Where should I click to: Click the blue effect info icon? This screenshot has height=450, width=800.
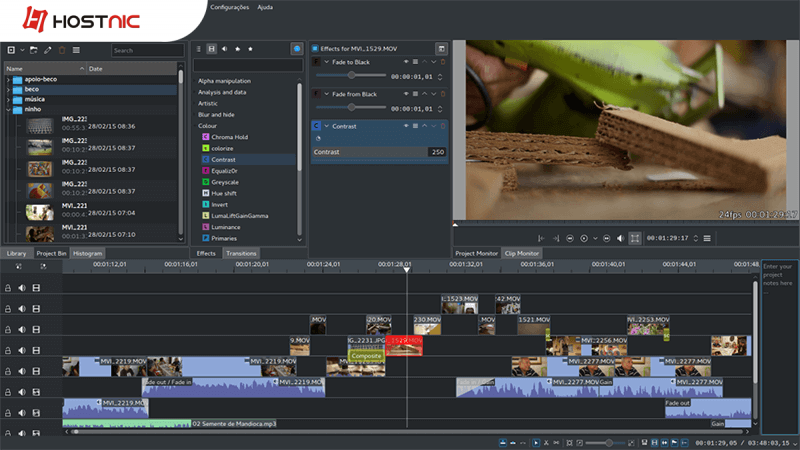pos(296,49)
